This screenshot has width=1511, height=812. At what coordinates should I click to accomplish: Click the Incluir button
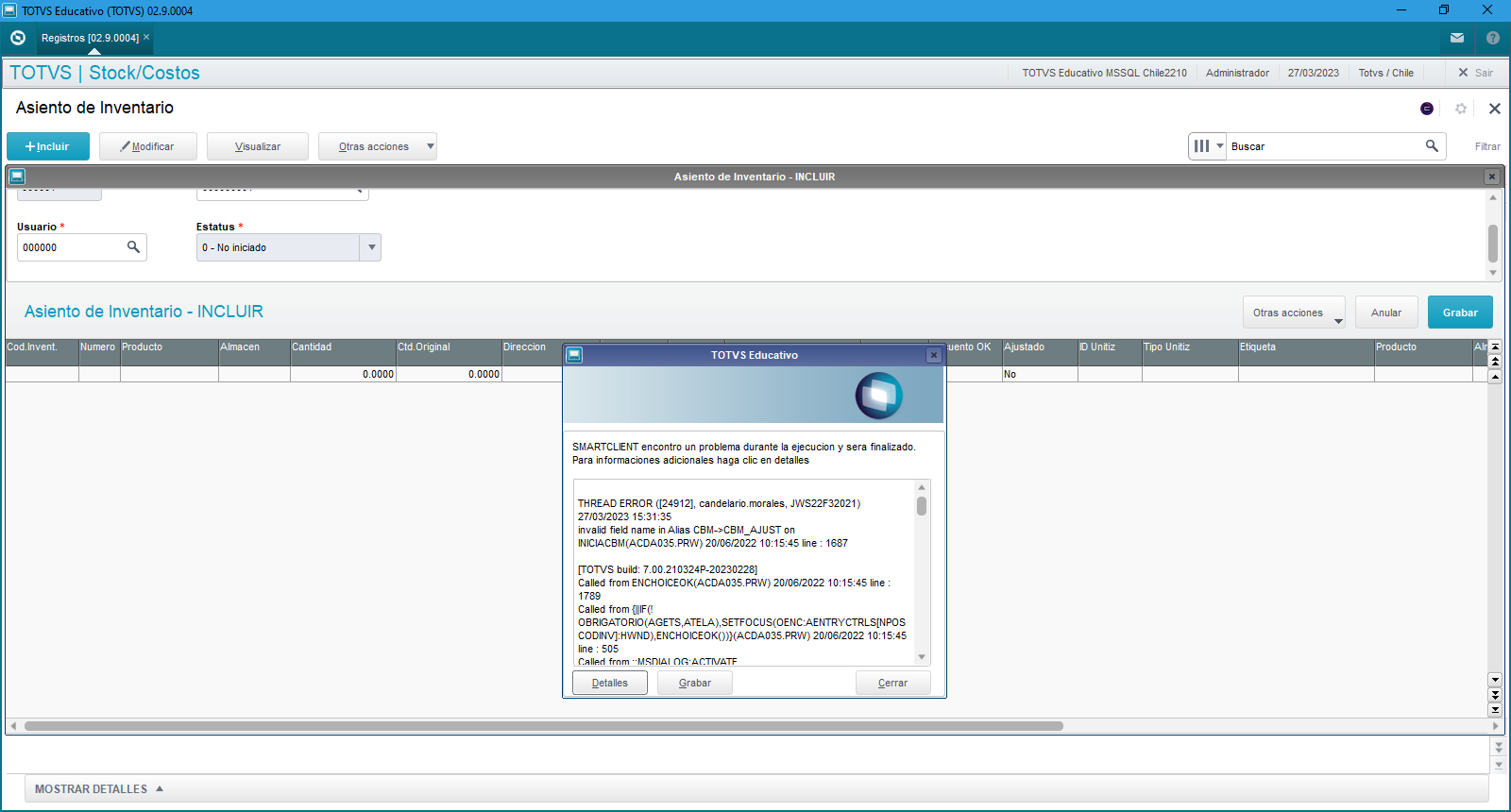48,146
